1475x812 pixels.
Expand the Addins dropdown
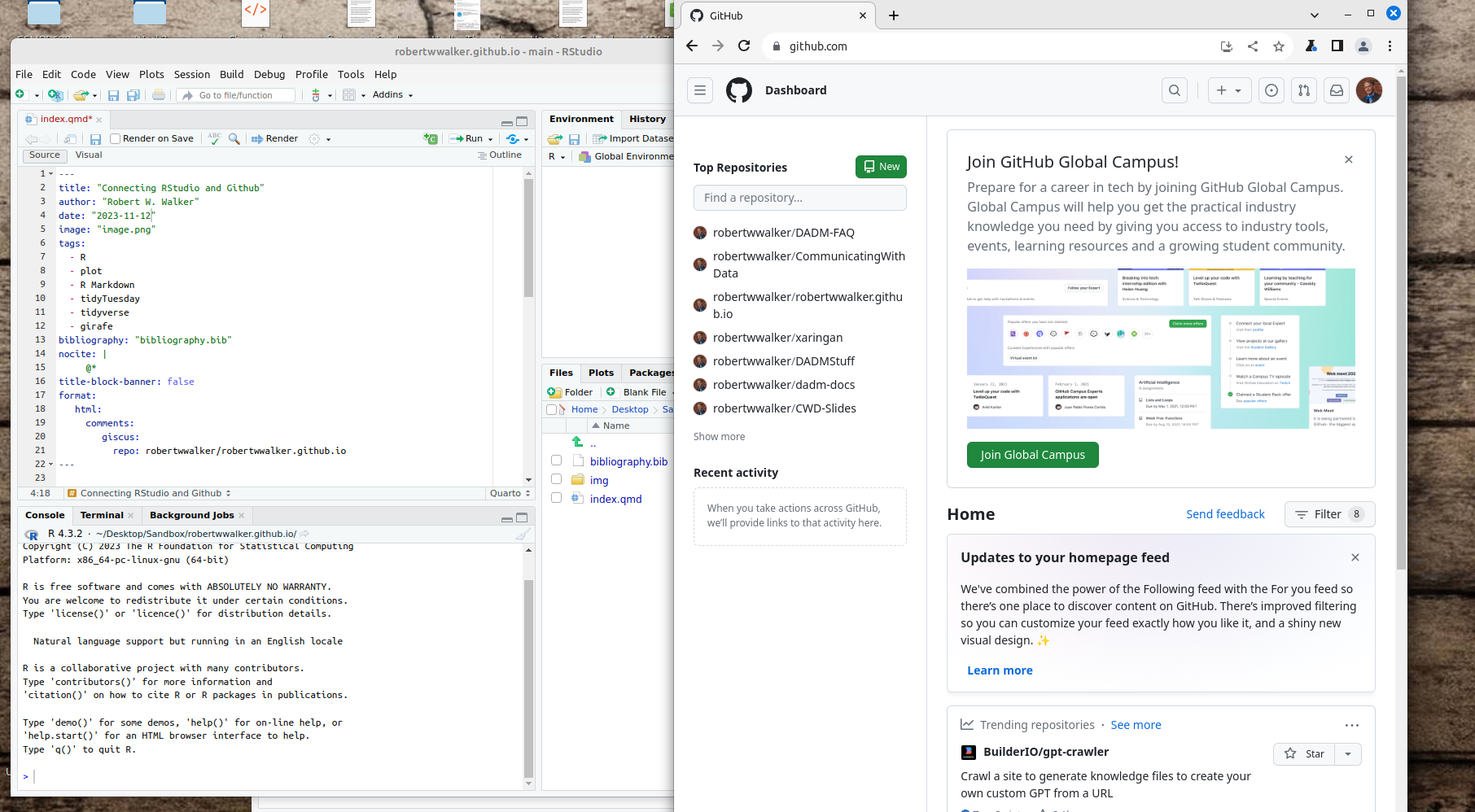pos(392,95)
